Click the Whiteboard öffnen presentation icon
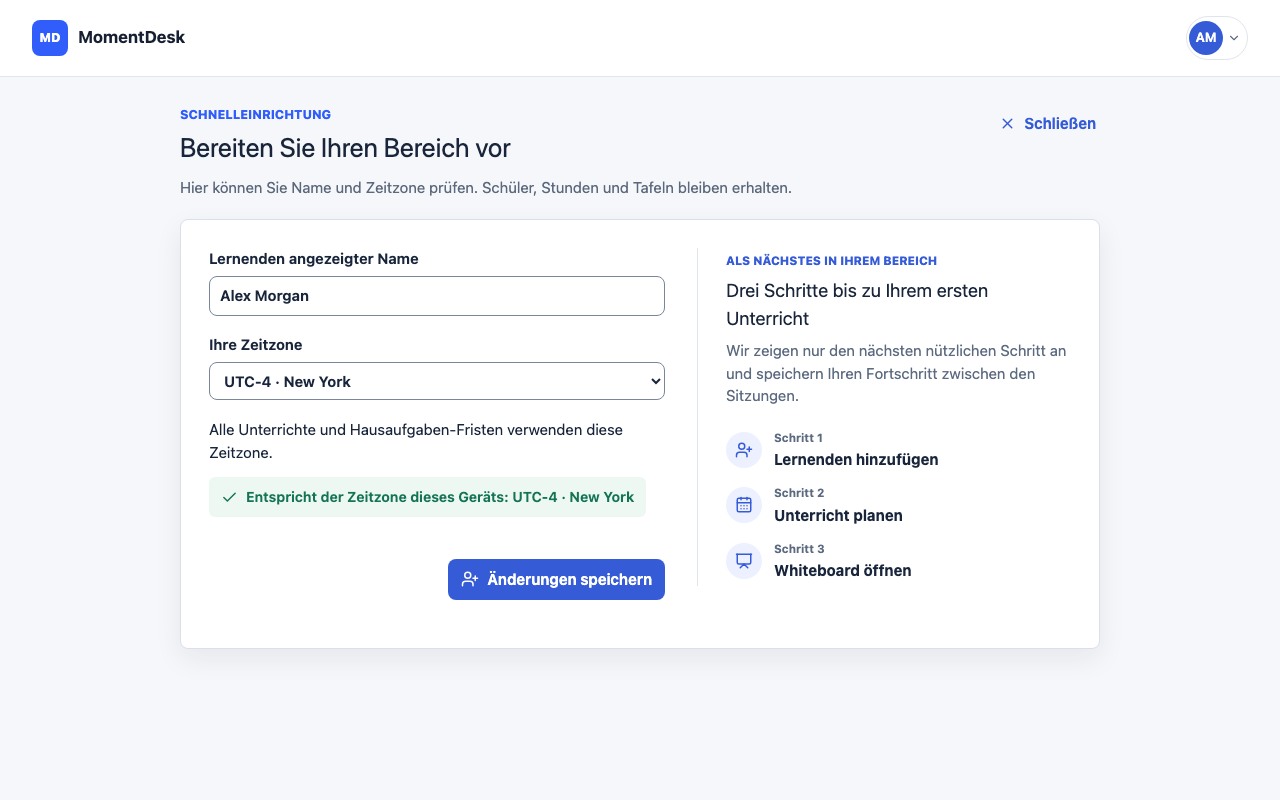This screenshot has height=800, width=1280. [x=744, y=561]
